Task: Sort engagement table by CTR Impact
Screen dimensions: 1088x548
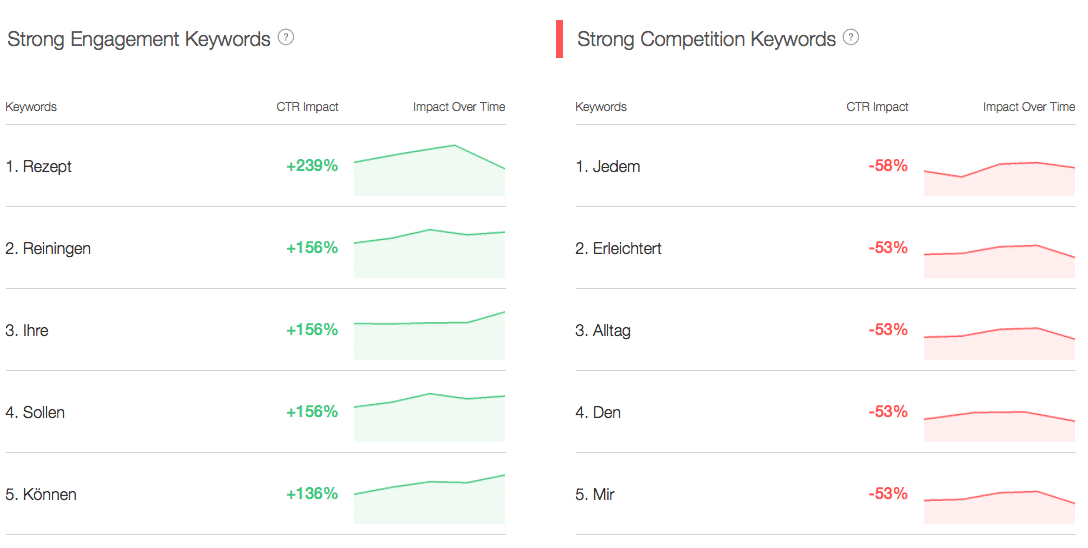Action: pos(307,107)
